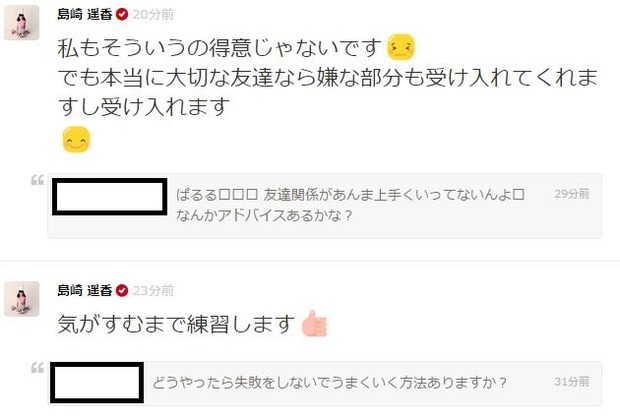Viewport: 620px width, 419px height.
Task: Click the squinting face emoji after じゃないです
Action: 401,47
